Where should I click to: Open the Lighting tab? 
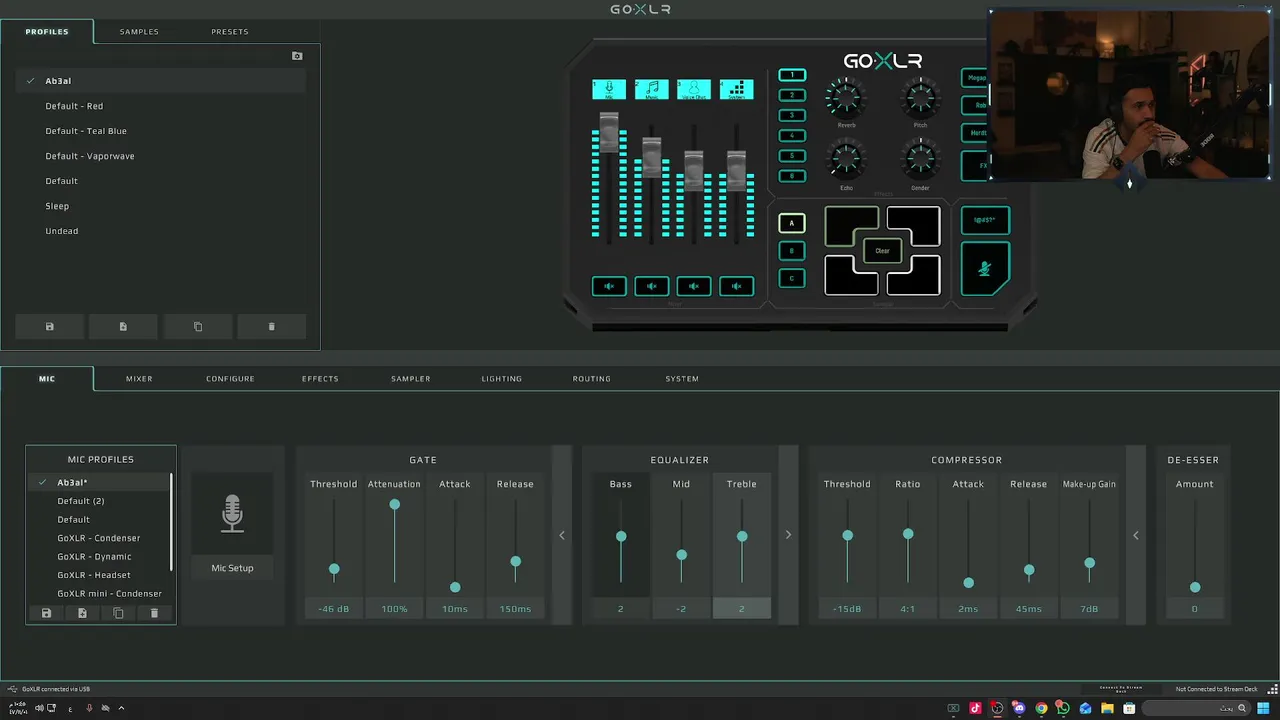[x=501, y=379]
